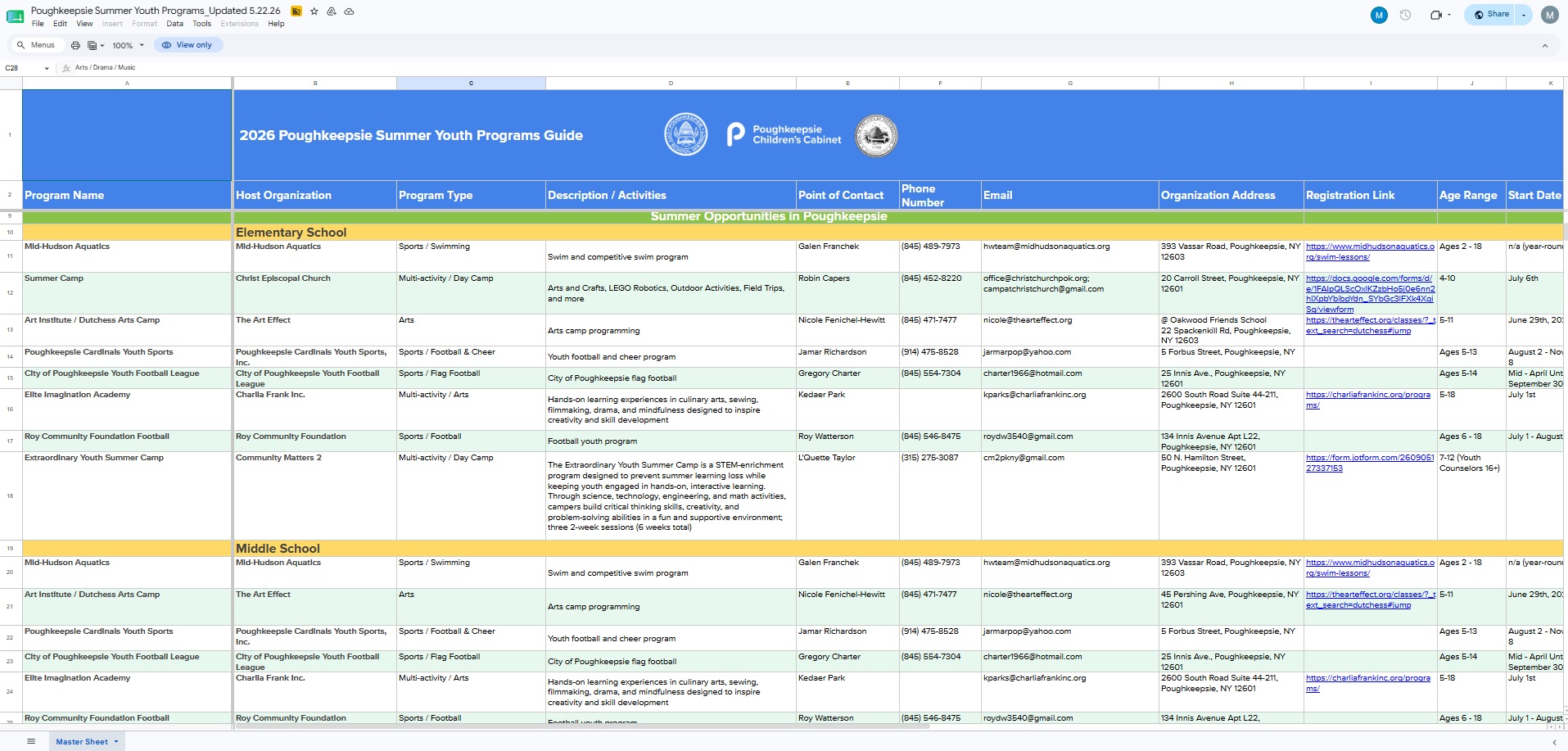Viewport: 1568px width, 751px height.
Task: Select column A header
Action: [127, 83]
